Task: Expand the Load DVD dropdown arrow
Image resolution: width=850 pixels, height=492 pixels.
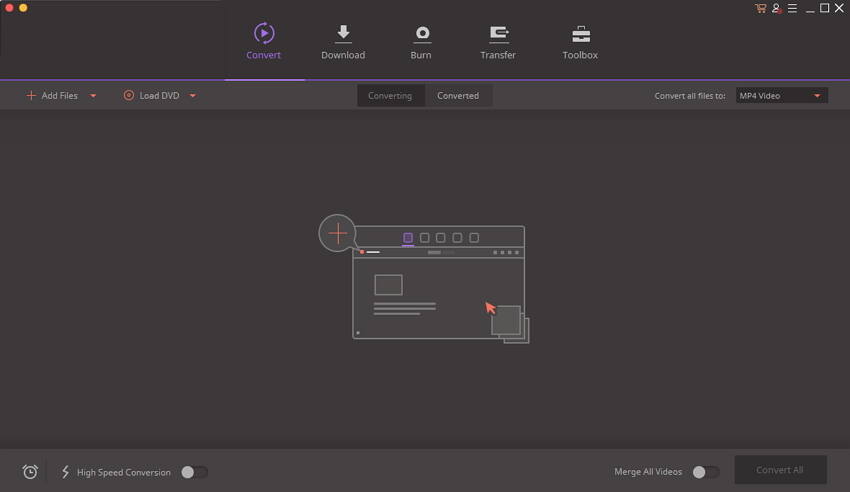Action: [x=193, y=96]
